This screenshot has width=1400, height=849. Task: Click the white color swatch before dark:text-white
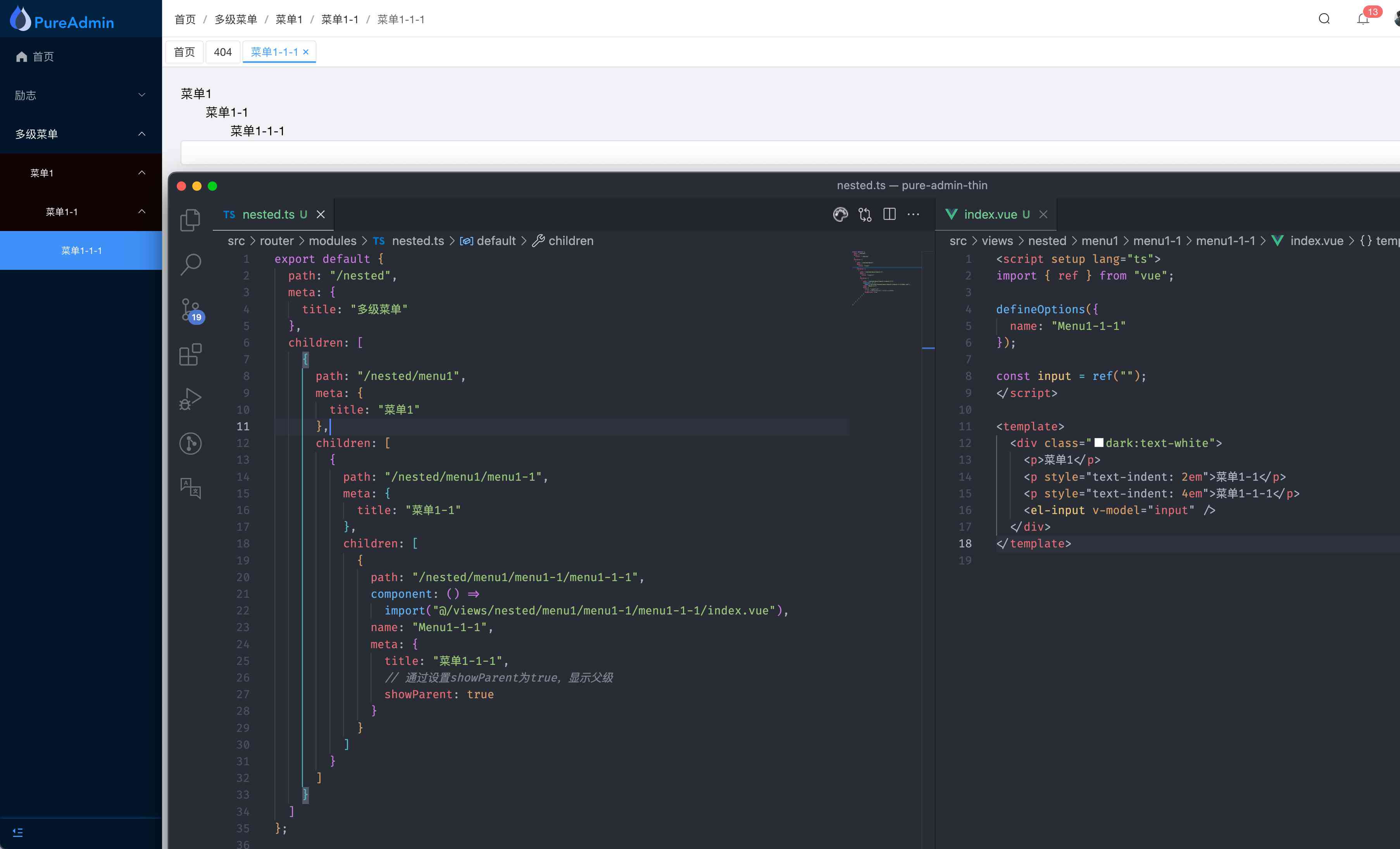(1098, 443)
